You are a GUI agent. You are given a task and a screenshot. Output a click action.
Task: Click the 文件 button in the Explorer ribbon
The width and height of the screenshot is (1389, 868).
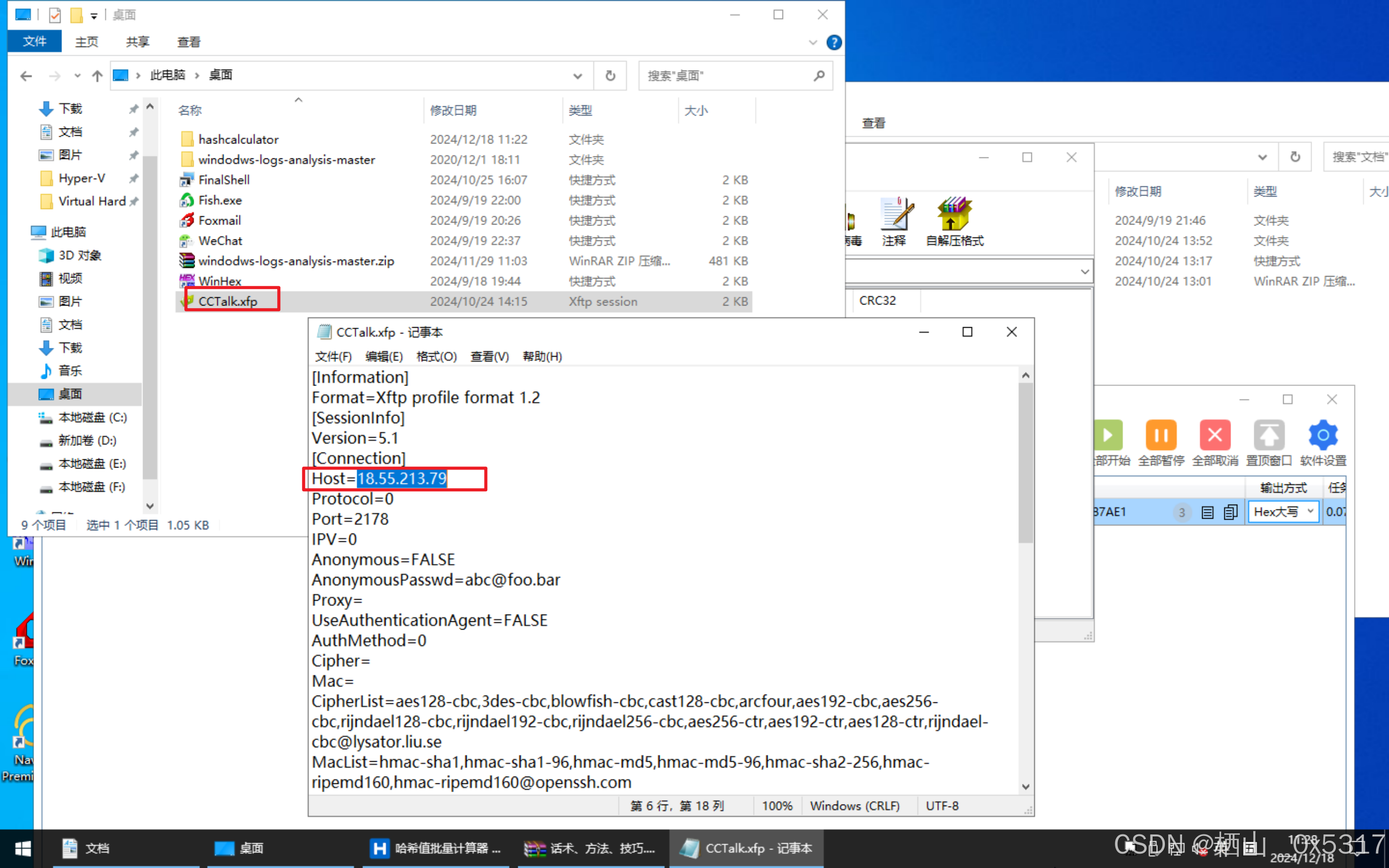(35, 42)
